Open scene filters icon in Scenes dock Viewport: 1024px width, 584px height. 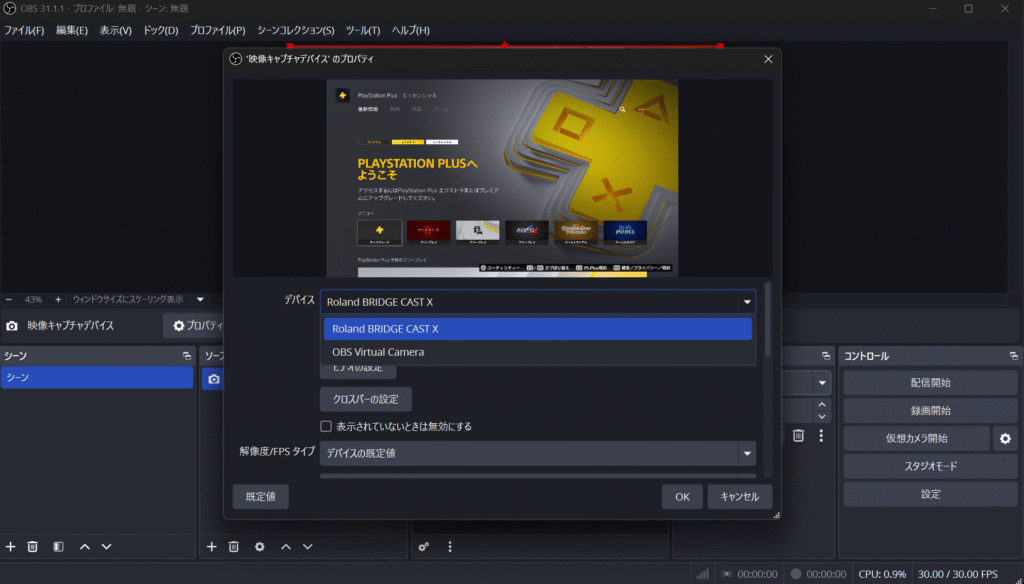(x=58, y=547)
